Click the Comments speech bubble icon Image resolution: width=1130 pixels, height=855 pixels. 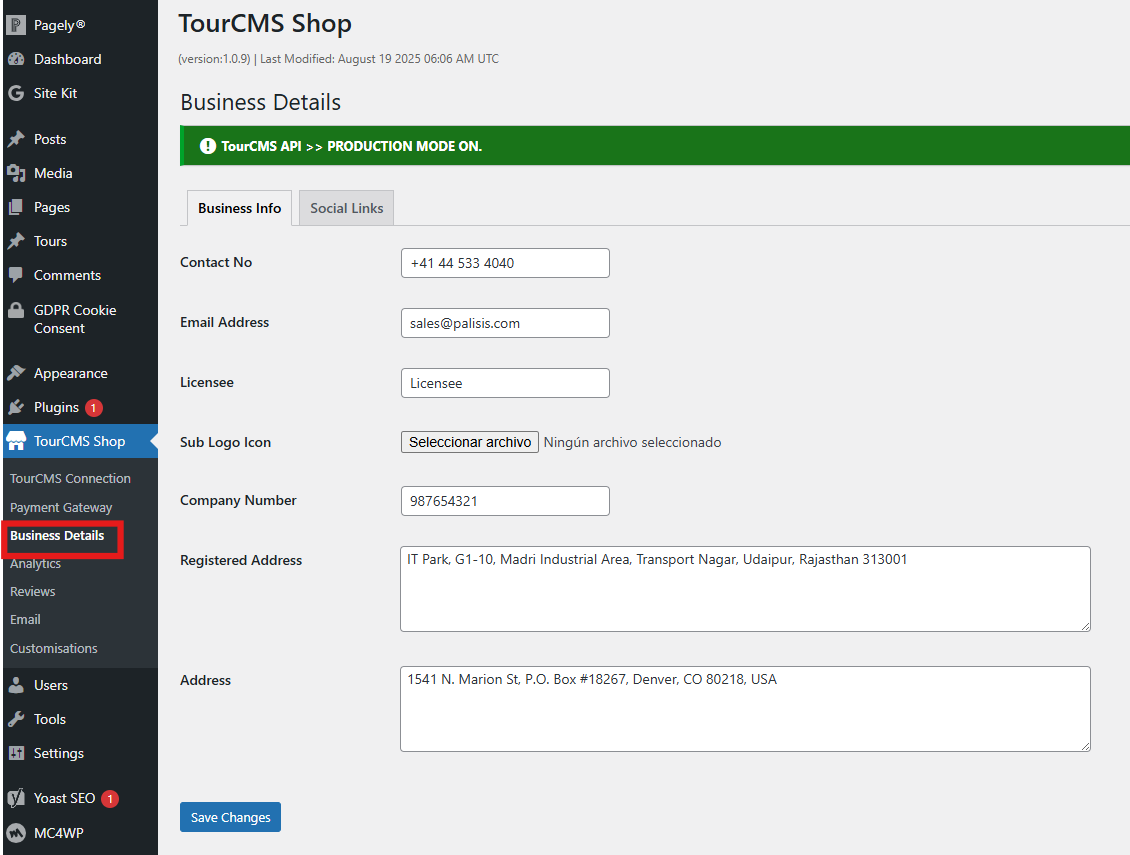[16, 275]
